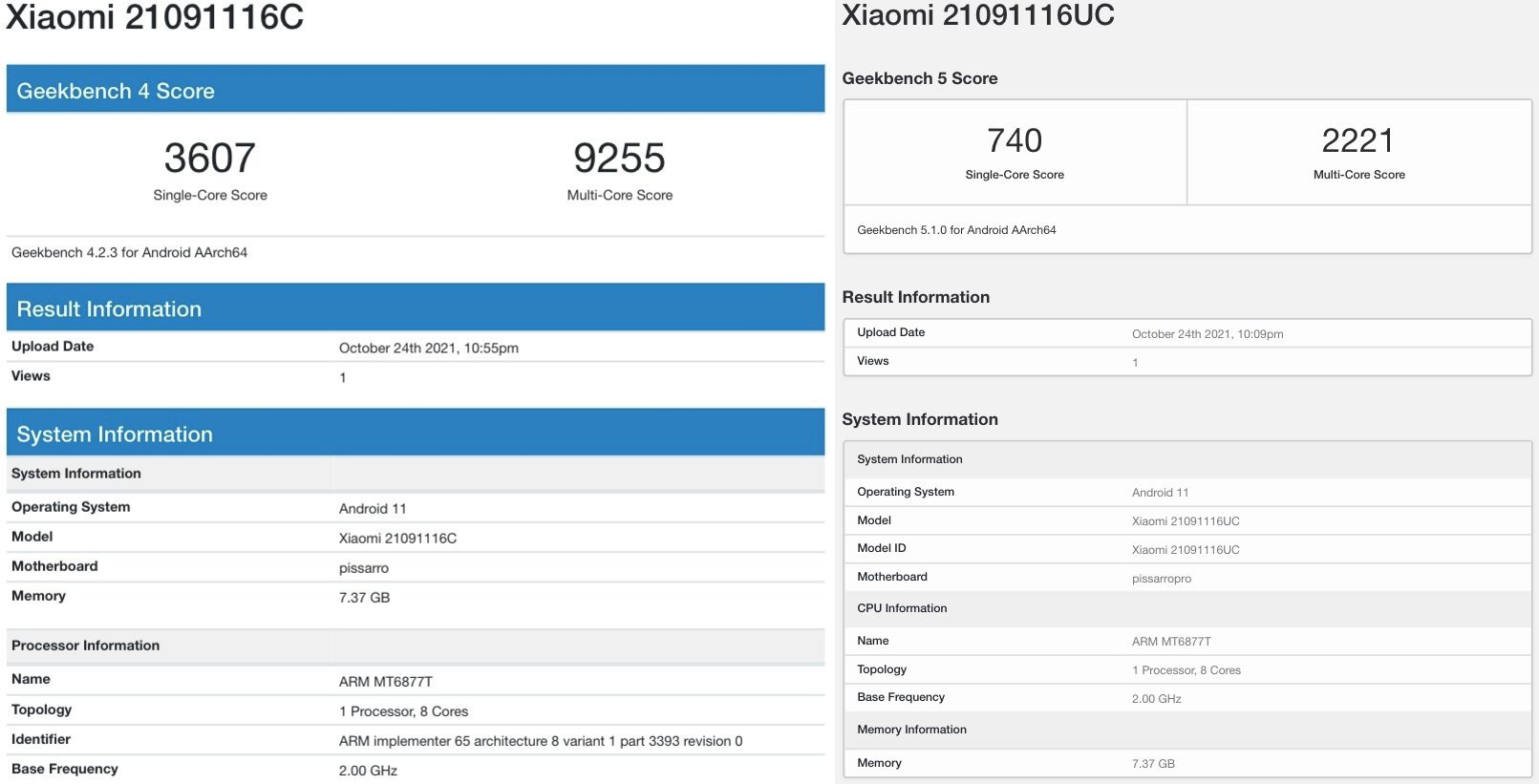Click the Xiaomi 21091116C page title
This screenshot has width=1539, height=784.
[155, 16]
